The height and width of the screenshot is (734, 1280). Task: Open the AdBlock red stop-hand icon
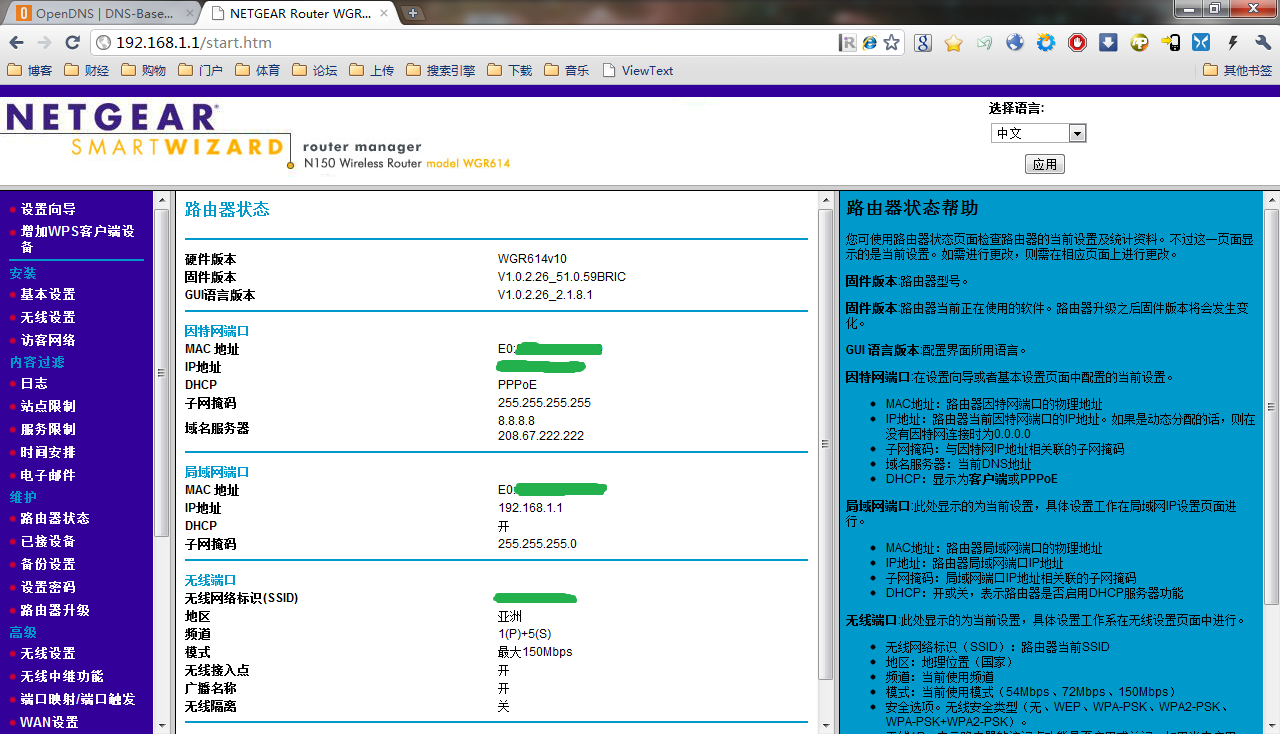pyautogui.click(x=1077, y=43)
